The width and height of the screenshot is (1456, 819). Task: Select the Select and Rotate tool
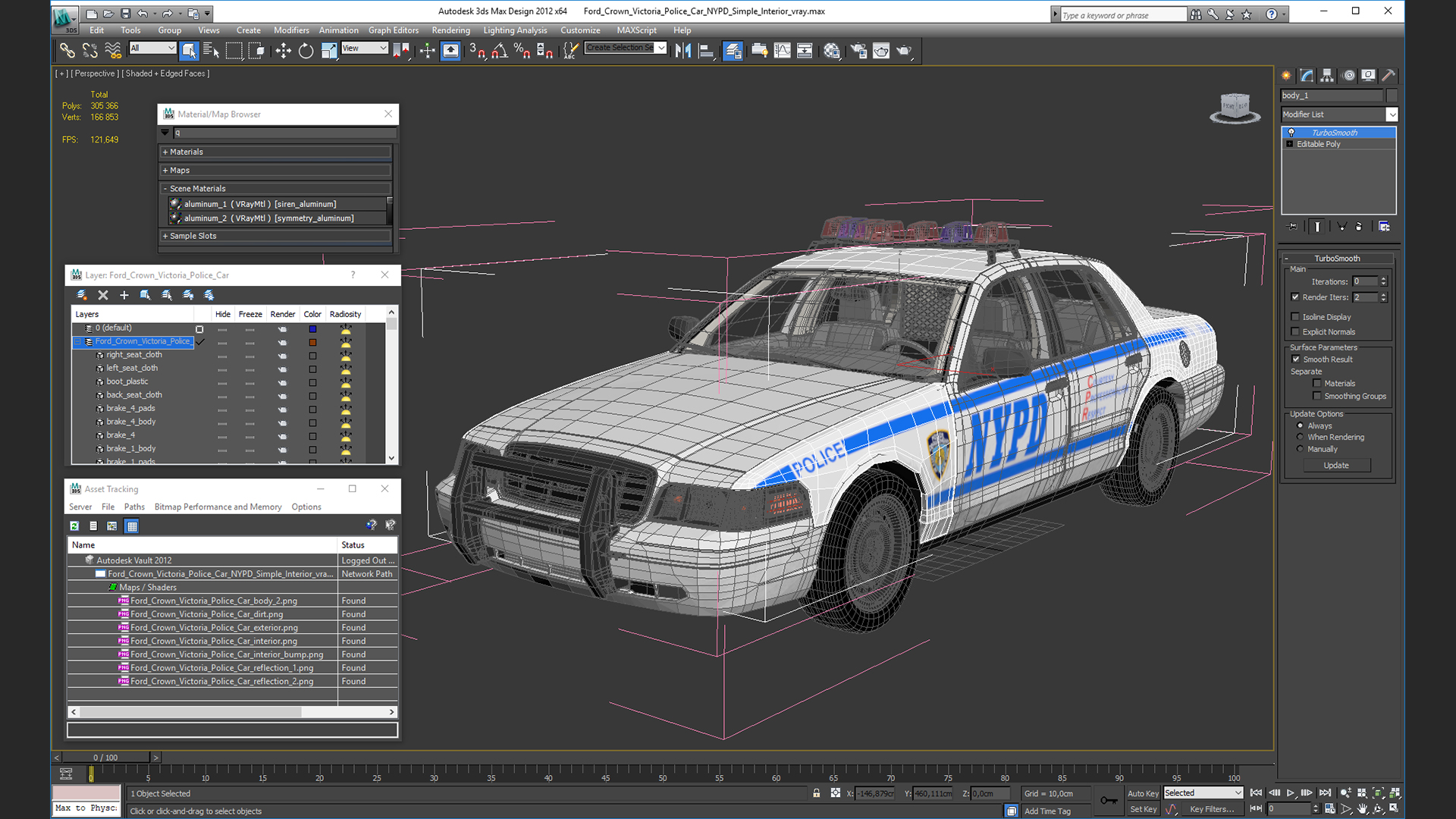306,51
